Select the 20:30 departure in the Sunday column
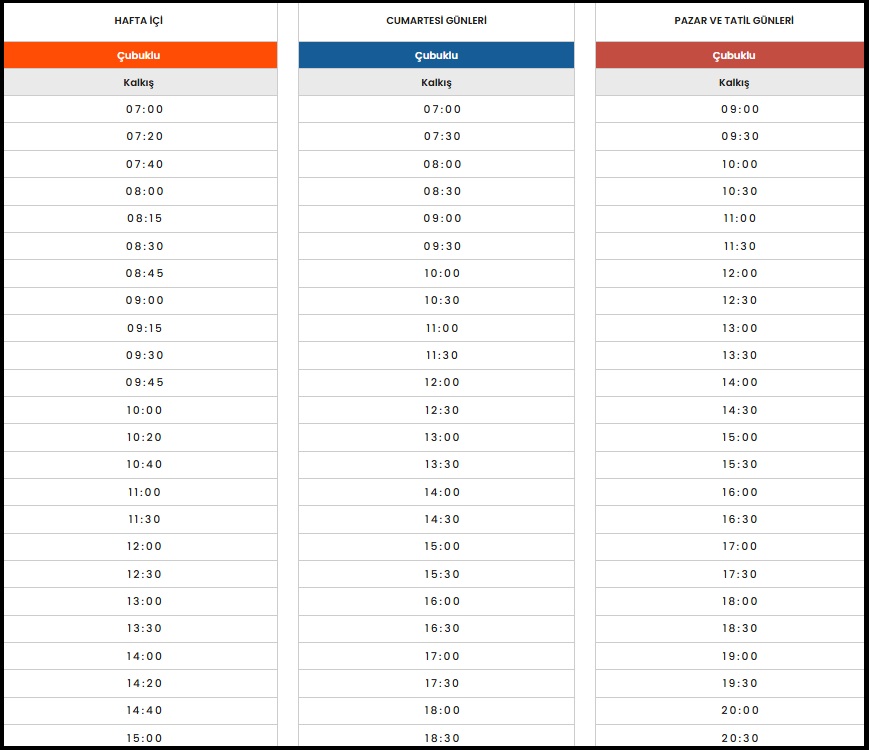The height and width of the screenshot is (750, 869). [x=740, y=738]
